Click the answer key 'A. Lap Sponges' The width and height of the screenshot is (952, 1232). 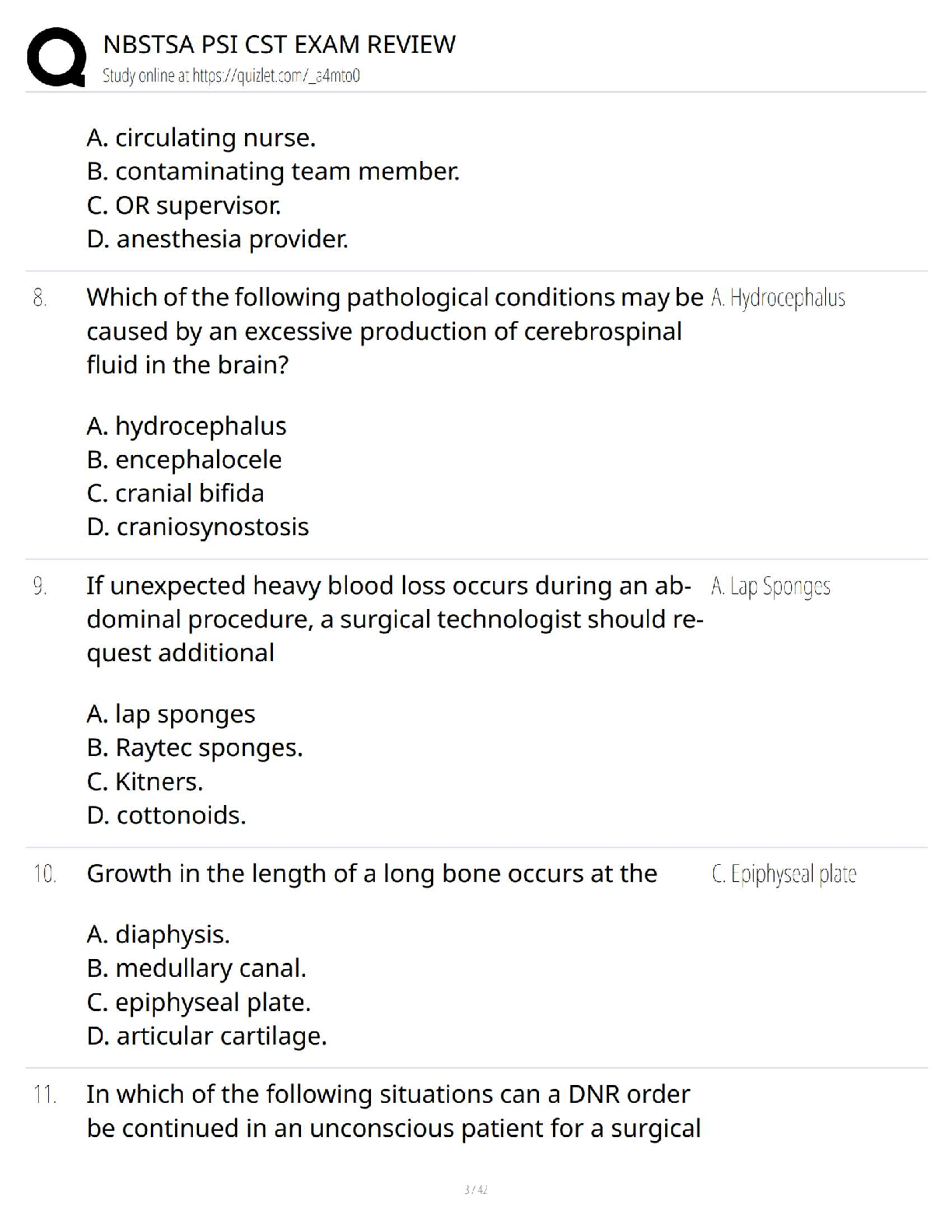(771, 586)
